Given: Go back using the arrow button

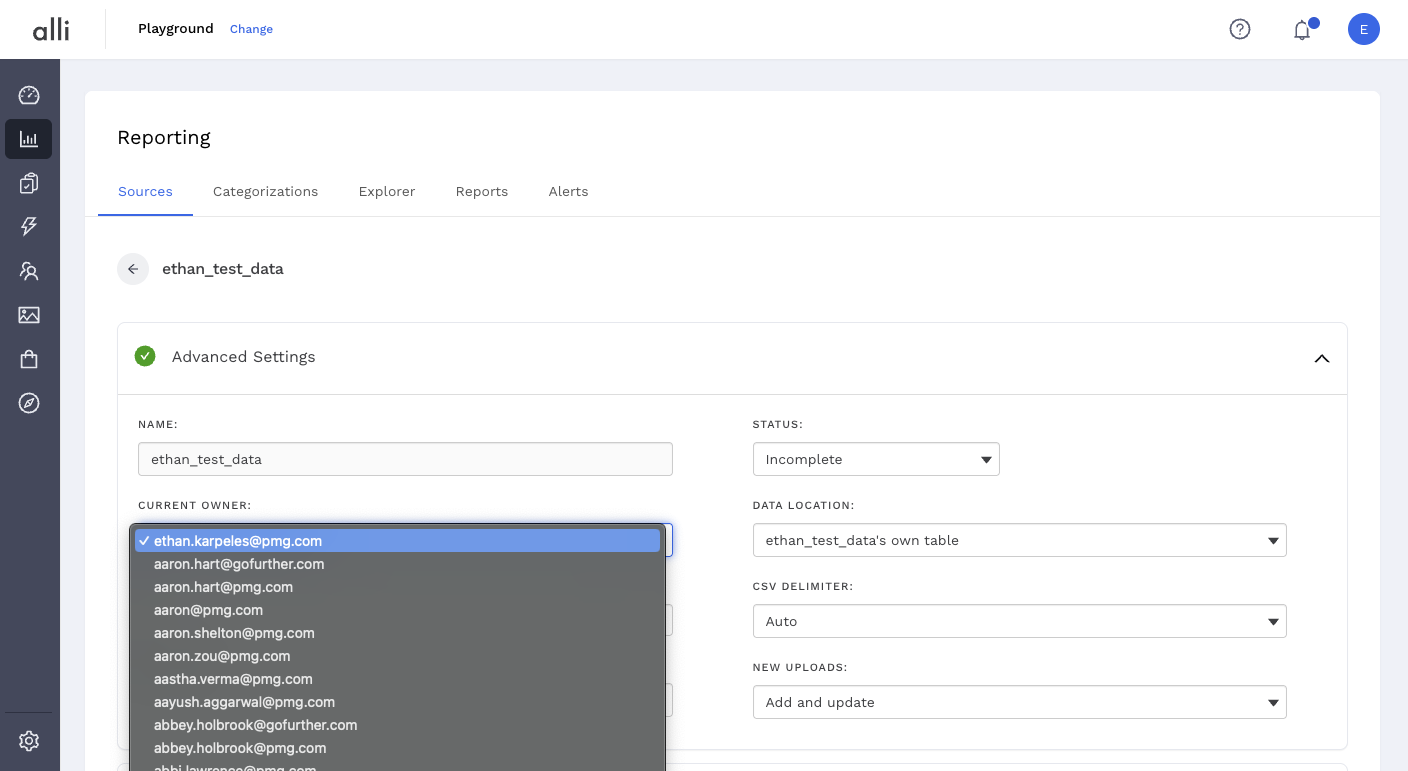Looking at the screenshot, I should click(x=133, y=269).
